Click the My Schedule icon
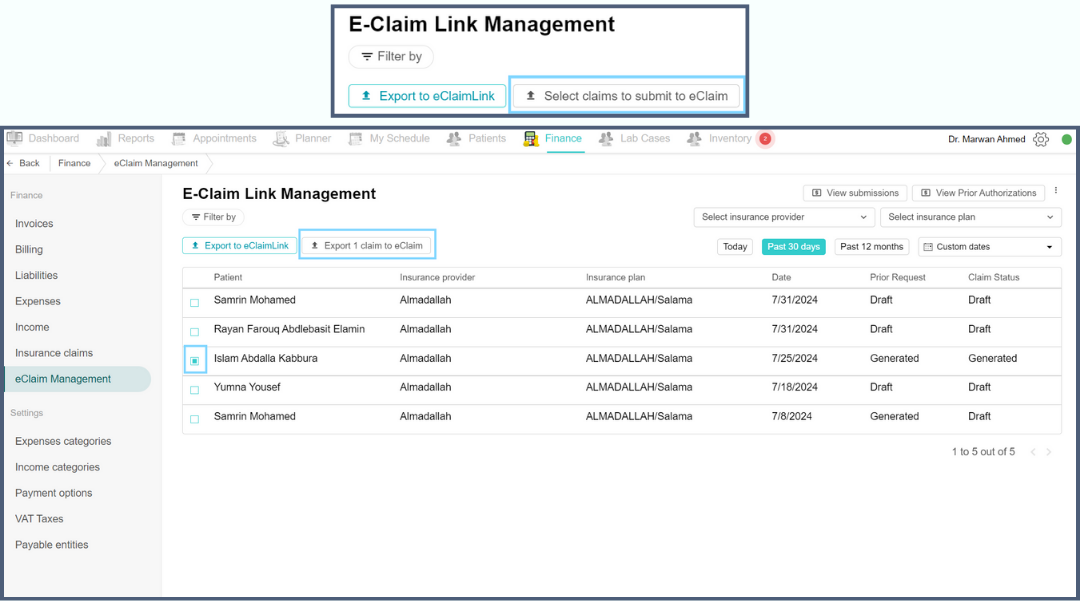The image size is (1080, 601). coord(355,139)
